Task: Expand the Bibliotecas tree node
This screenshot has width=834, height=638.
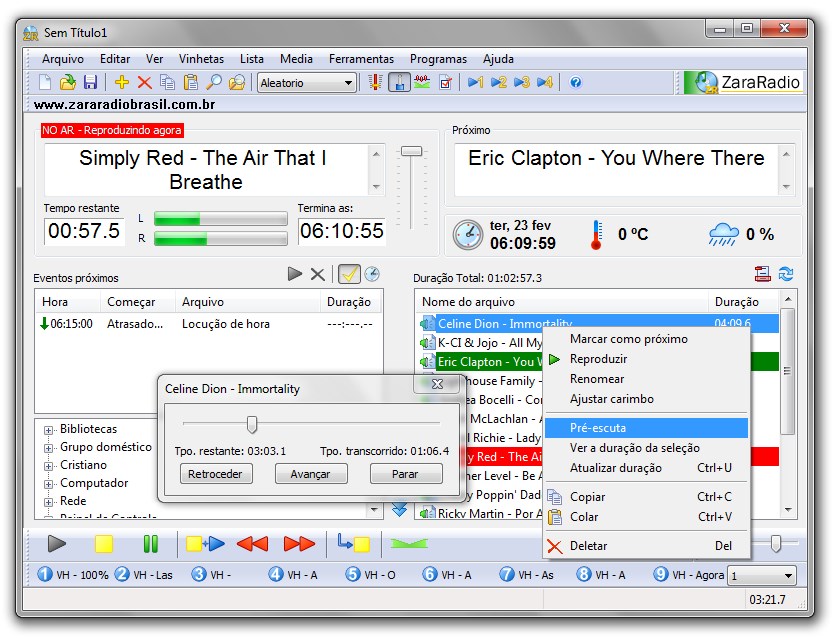Action: 48,430
